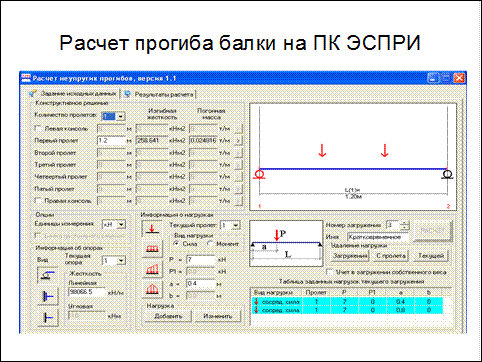
Task: Click the arrow button at end of Первый пролет row
Action: [238, 141]
